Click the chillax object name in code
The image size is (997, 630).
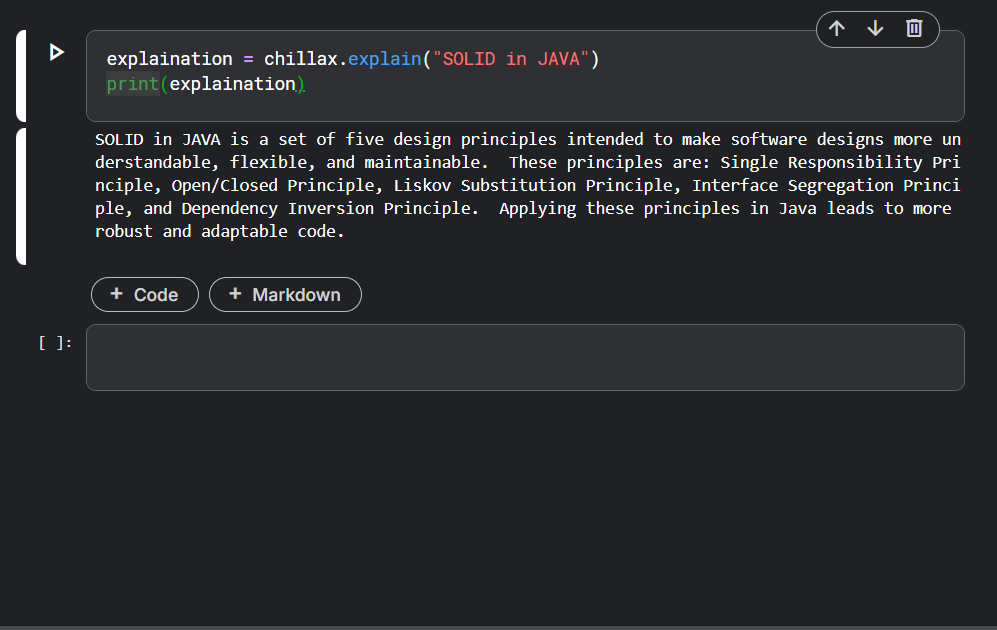(x=301, y=59)
